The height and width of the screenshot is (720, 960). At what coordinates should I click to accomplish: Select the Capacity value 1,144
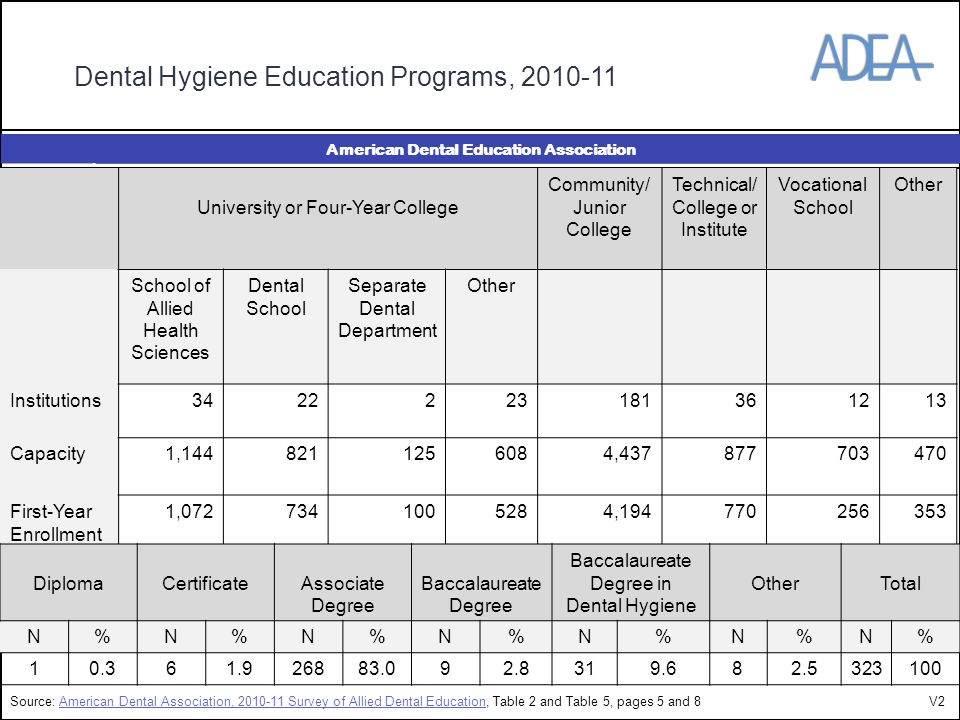189,454
